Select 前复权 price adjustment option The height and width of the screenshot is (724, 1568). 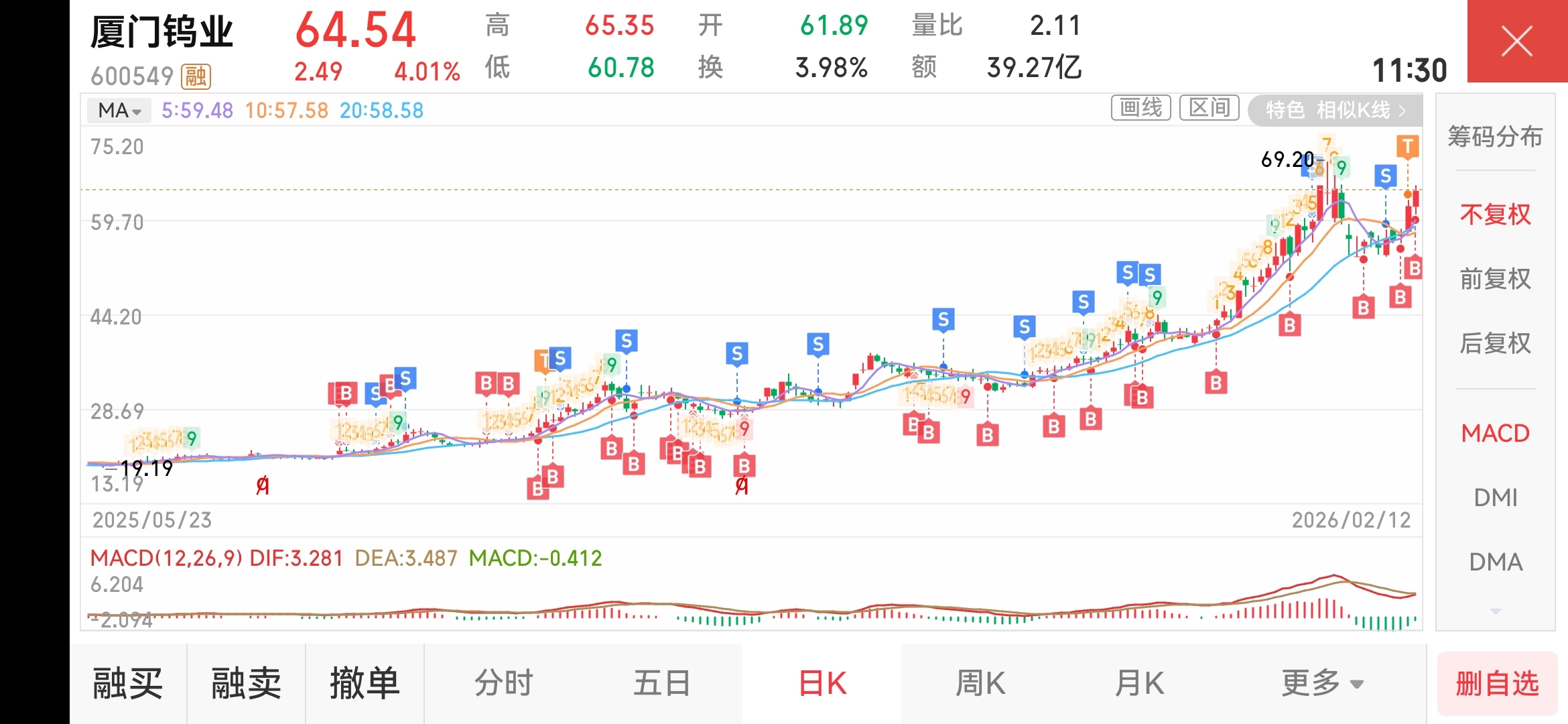[x=1495, y=279]
